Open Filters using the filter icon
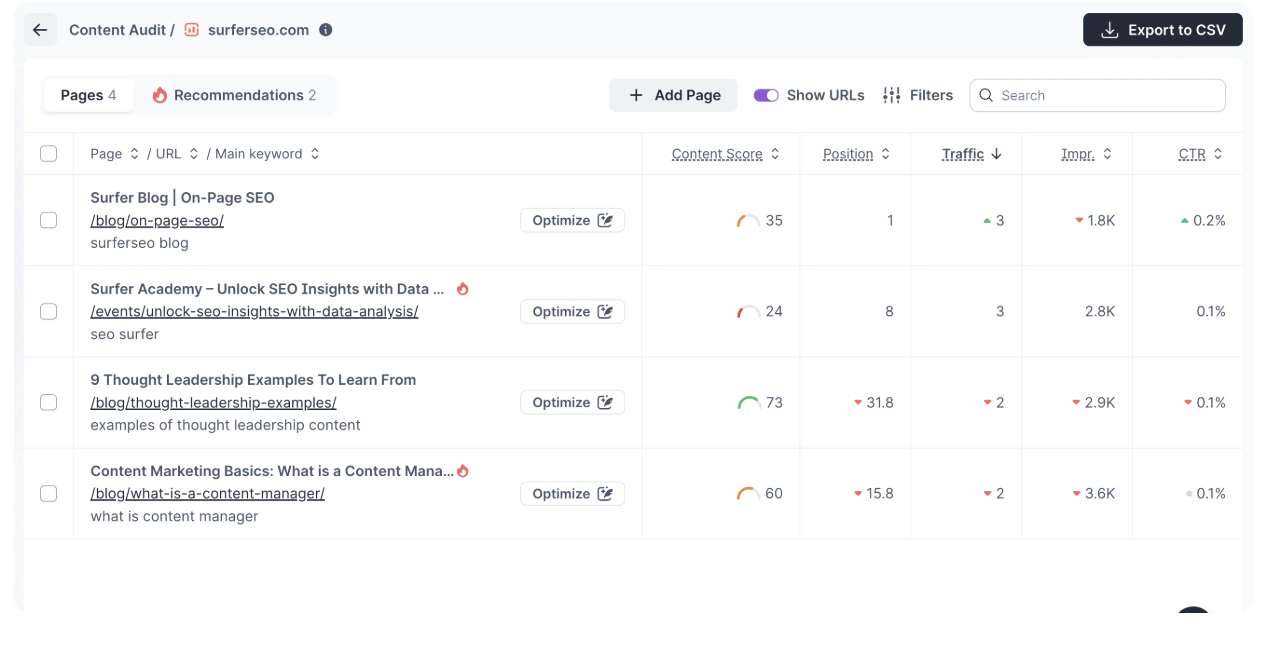1282x648 pixels. pyautogui.click(x=890, y=95)
